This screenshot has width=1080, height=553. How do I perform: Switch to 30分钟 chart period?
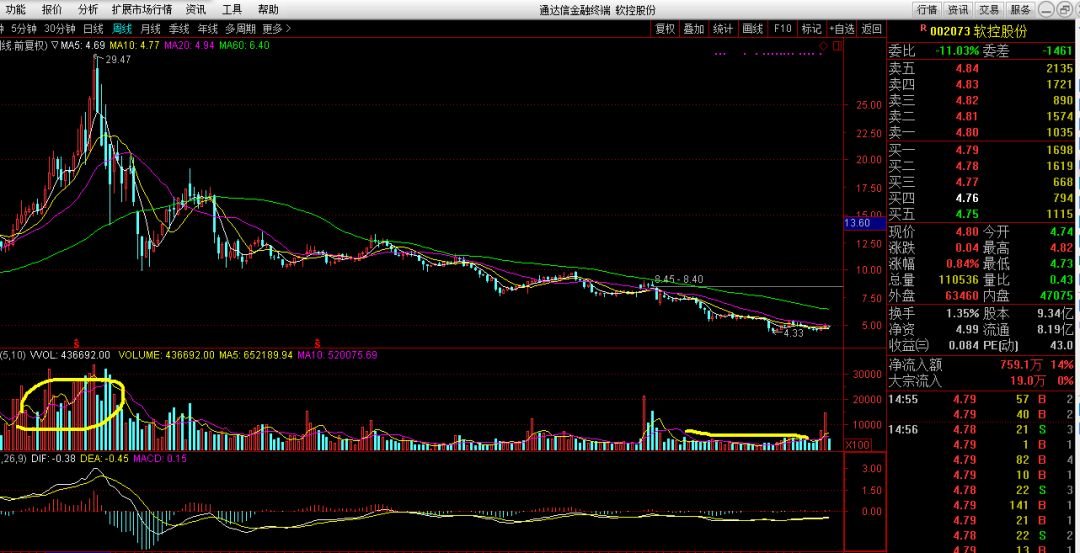coord(59,29)
